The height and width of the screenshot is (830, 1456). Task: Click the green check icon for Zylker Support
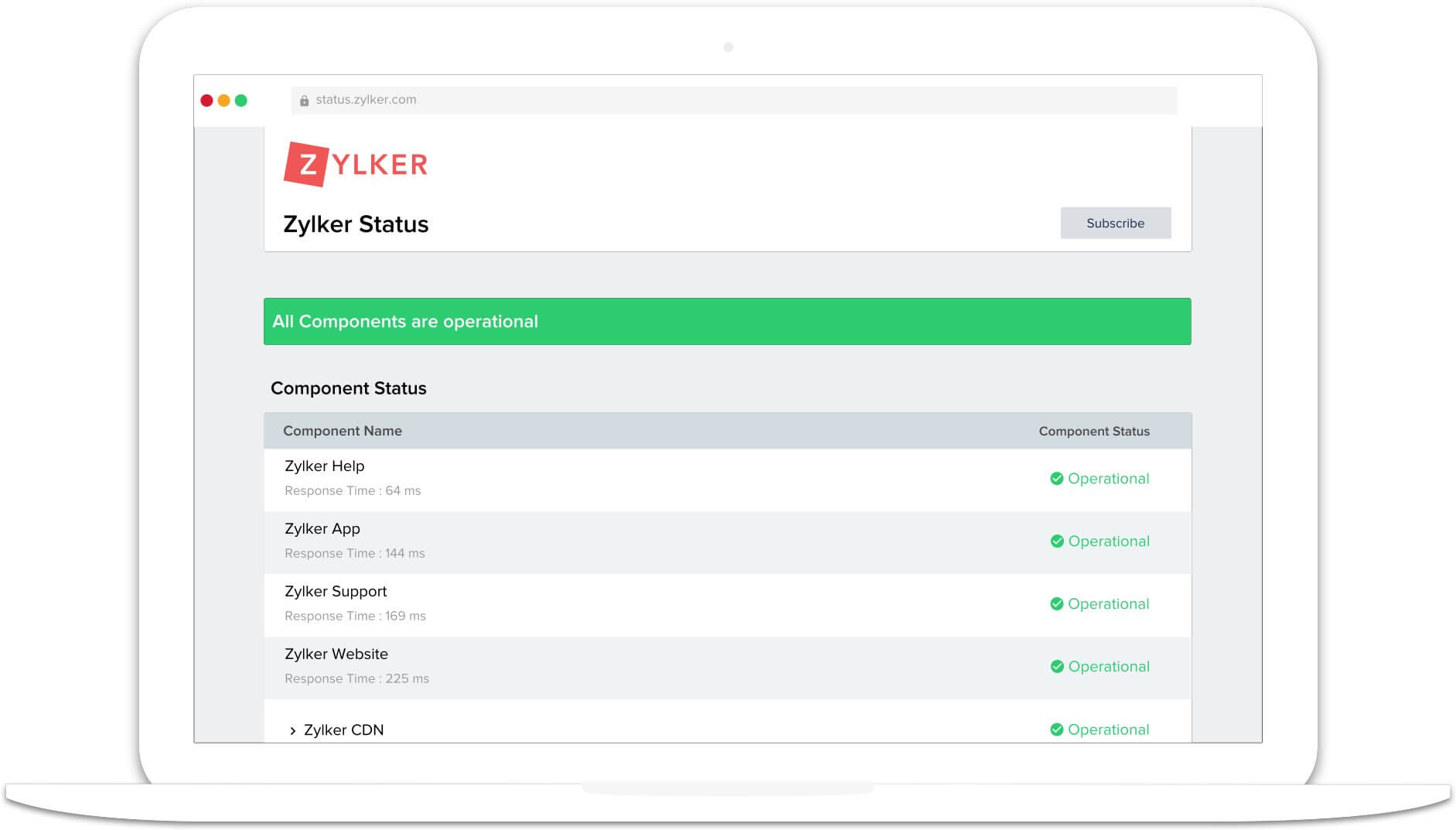coord(1056,604)
